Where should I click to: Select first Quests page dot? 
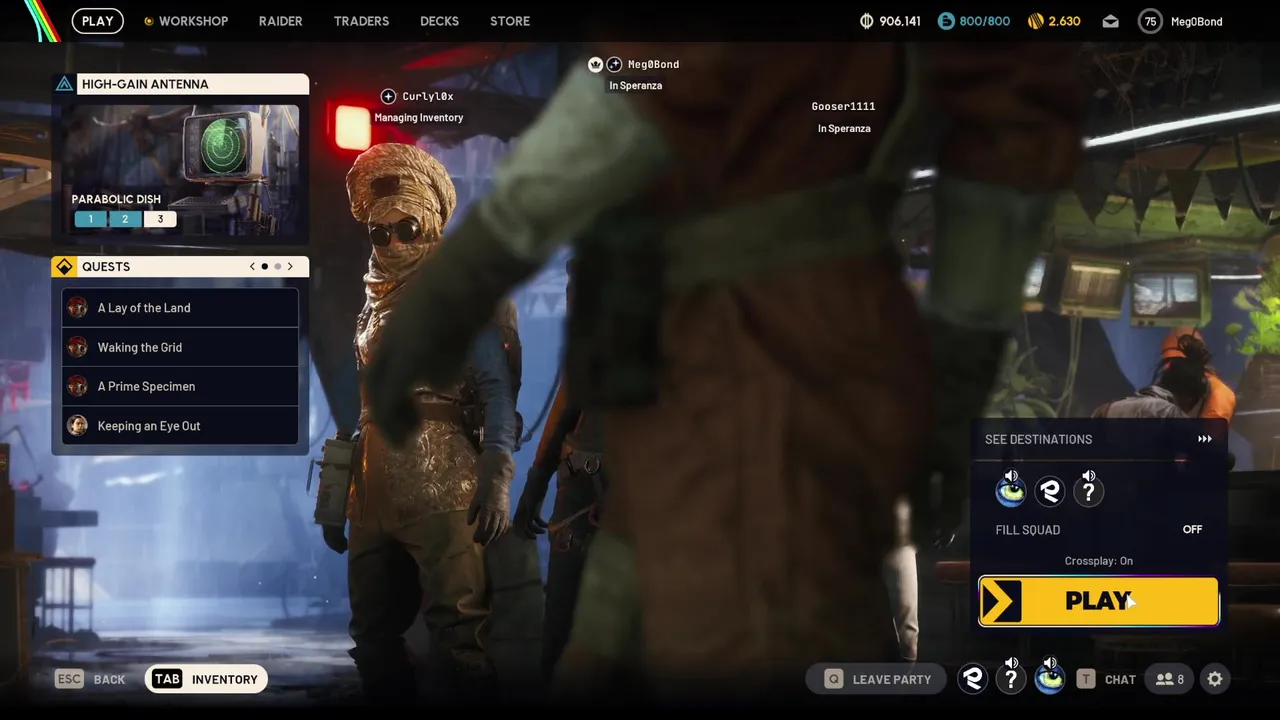pos(264,267)
